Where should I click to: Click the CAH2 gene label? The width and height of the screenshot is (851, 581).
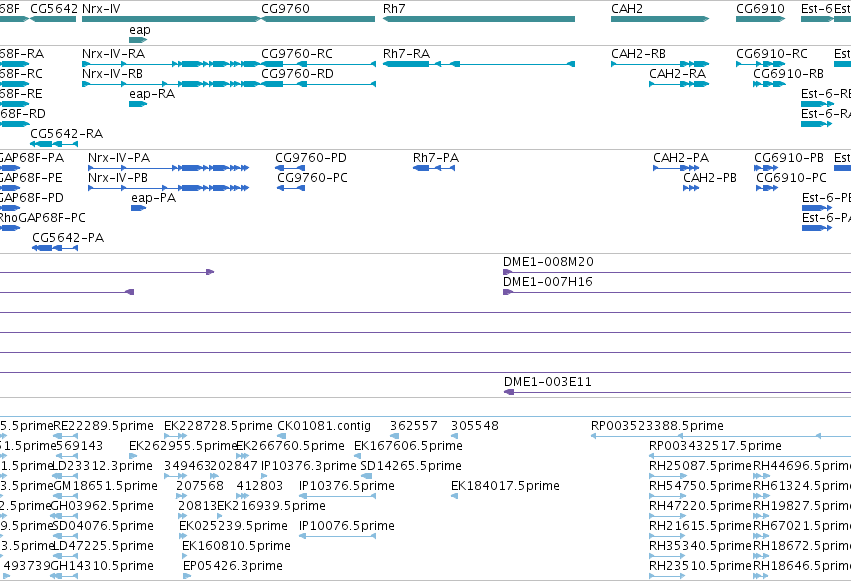click(x=627, y=9)
